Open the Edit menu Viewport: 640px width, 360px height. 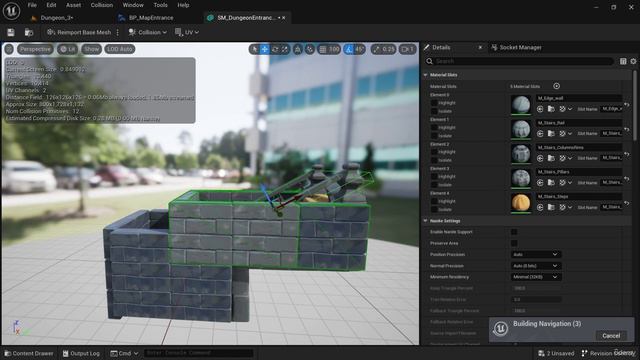click(51, 5)
